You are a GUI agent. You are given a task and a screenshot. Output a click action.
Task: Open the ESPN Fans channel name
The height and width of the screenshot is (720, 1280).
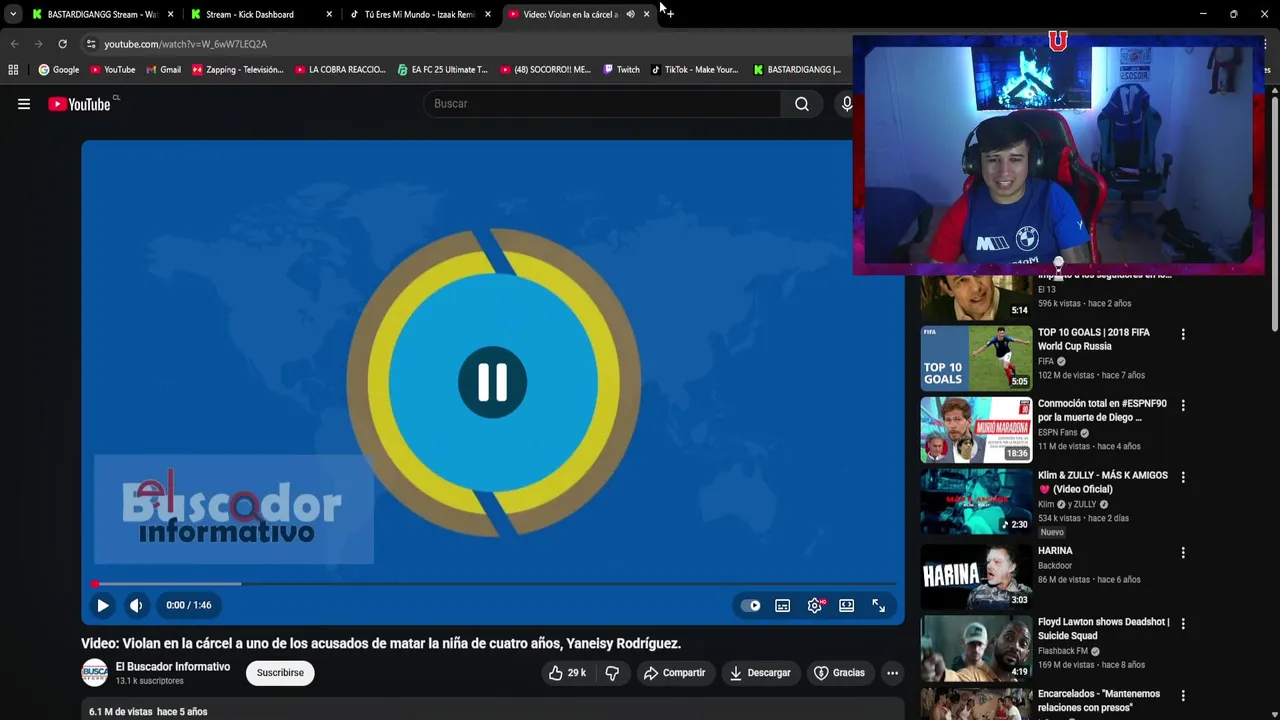pos(1057,433)
